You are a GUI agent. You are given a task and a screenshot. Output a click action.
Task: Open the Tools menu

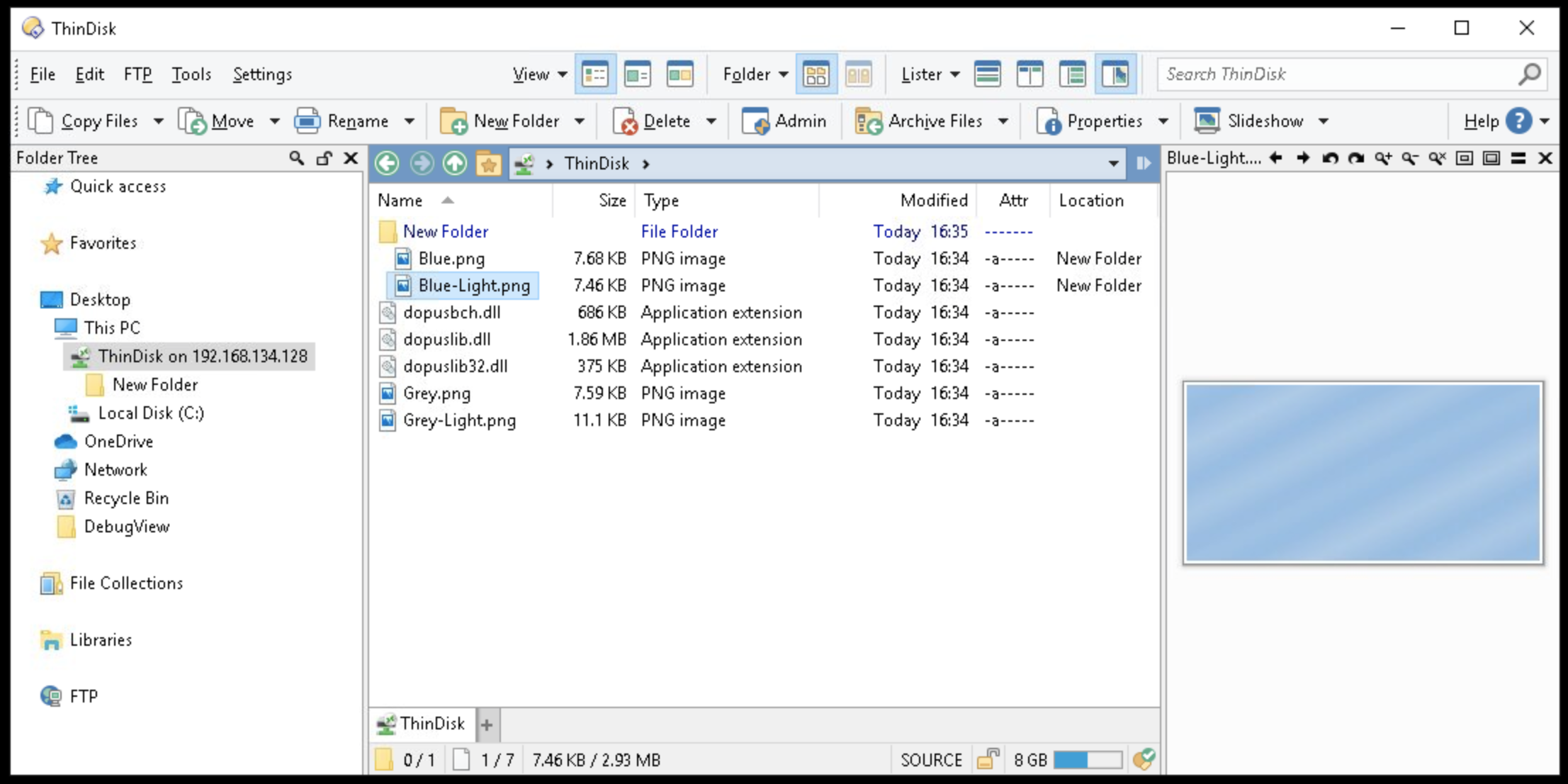(x=191, y=74)
